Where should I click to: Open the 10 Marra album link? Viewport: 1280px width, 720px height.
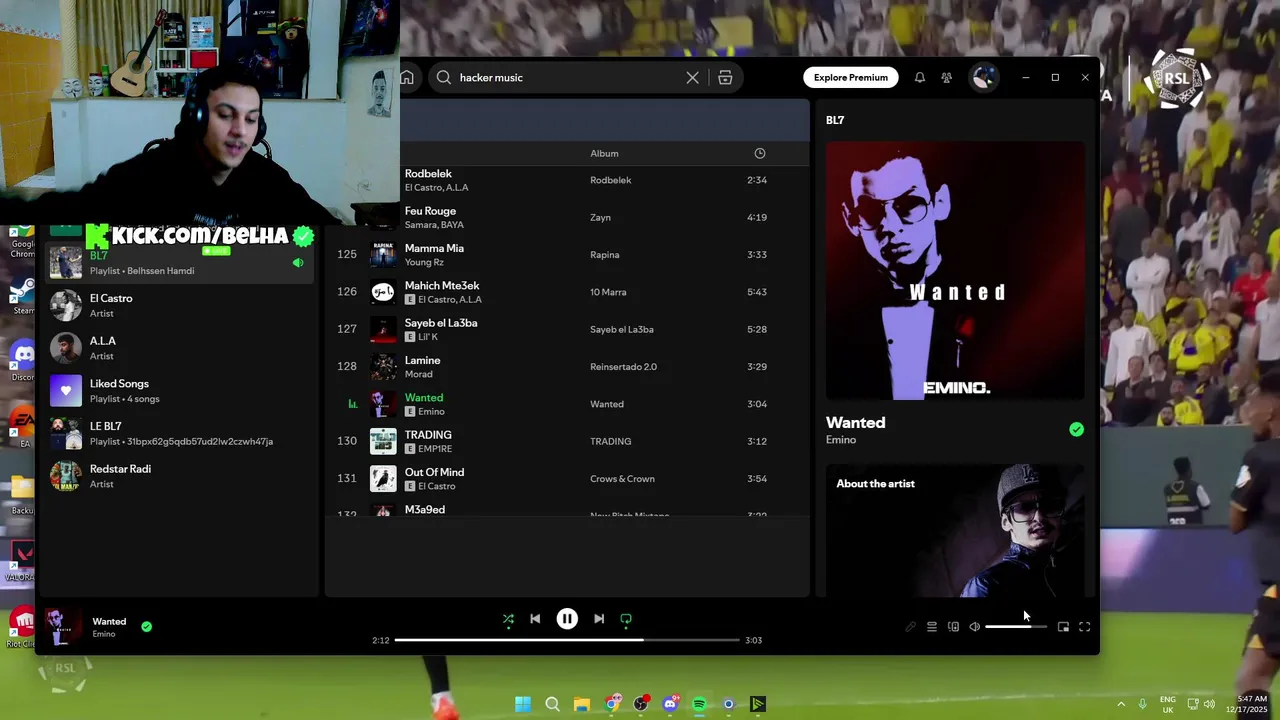point(608,292)
